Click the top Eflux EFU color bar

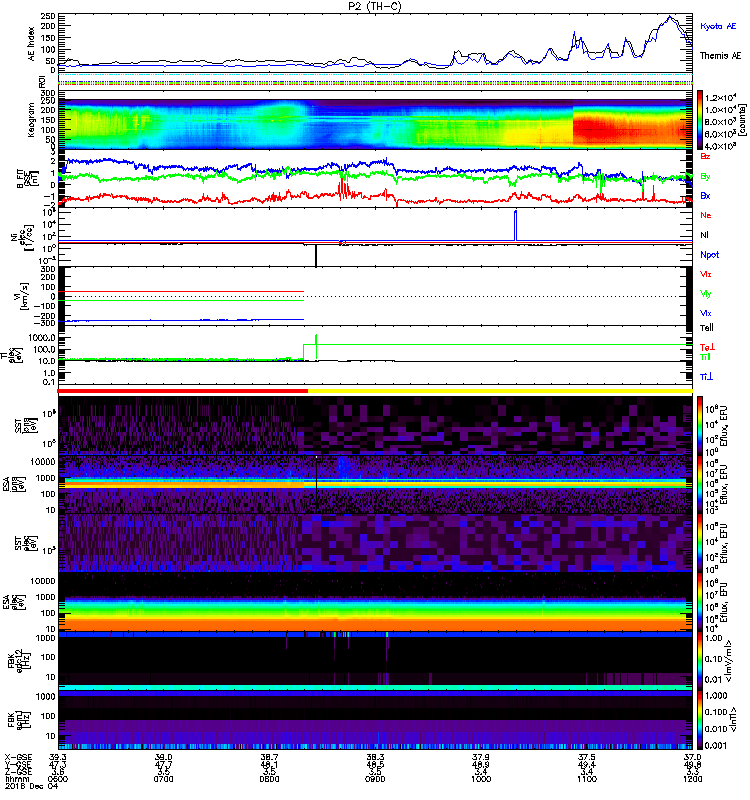coord(701,454)
